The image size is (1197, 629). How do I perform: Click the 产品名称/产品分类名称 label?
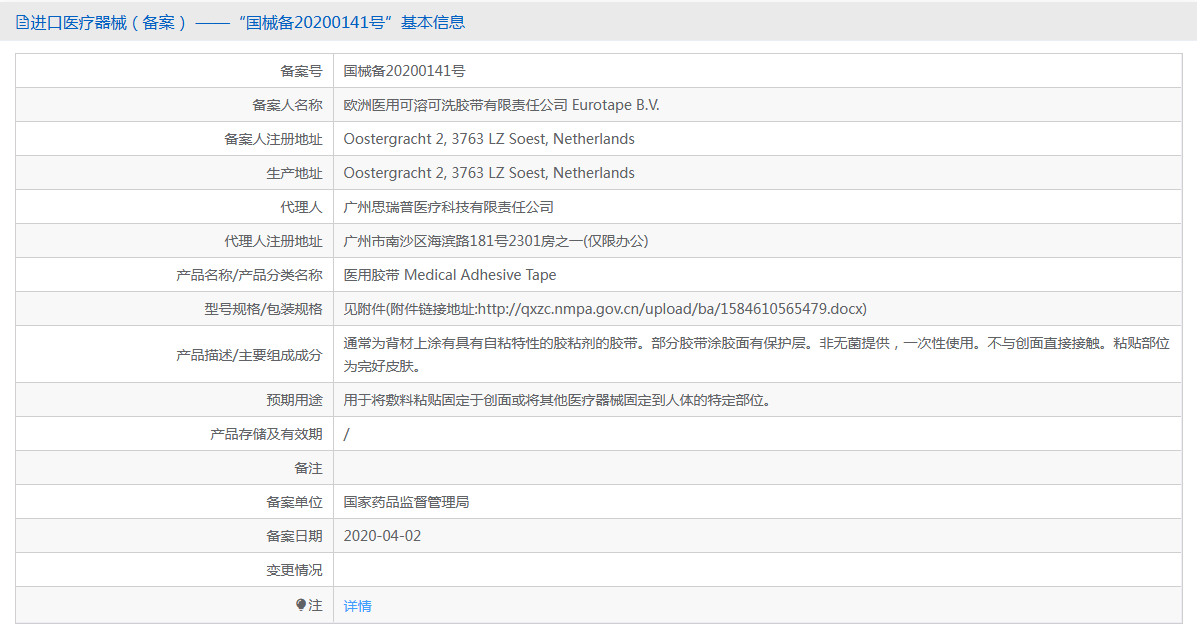[250, 275]
